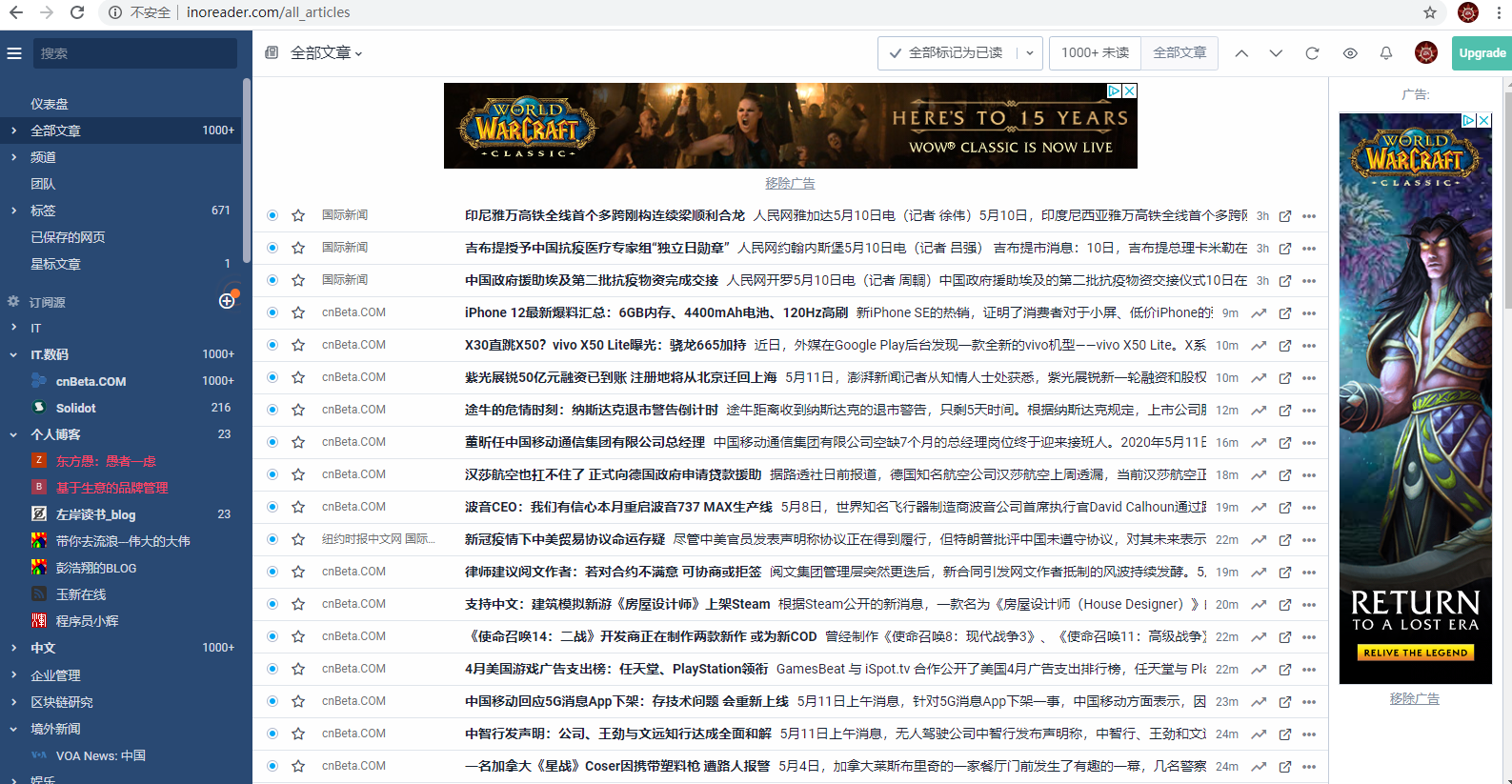Image resolution: width=1512 pixels, height=784 pixels.
Task: Open the user avatar menu in Inoreader toolbar
Action: click(1426, 53)
